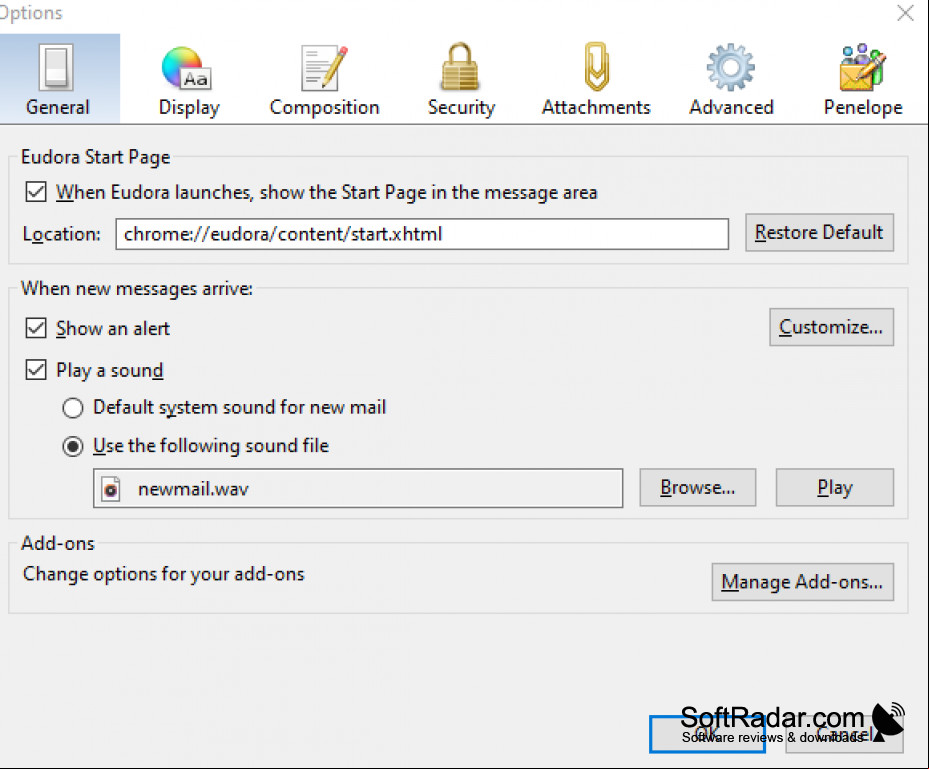Select Use the following sound file
Image resolution: width=929 pixels, height=769 pixels.
[x=73, y=446]
